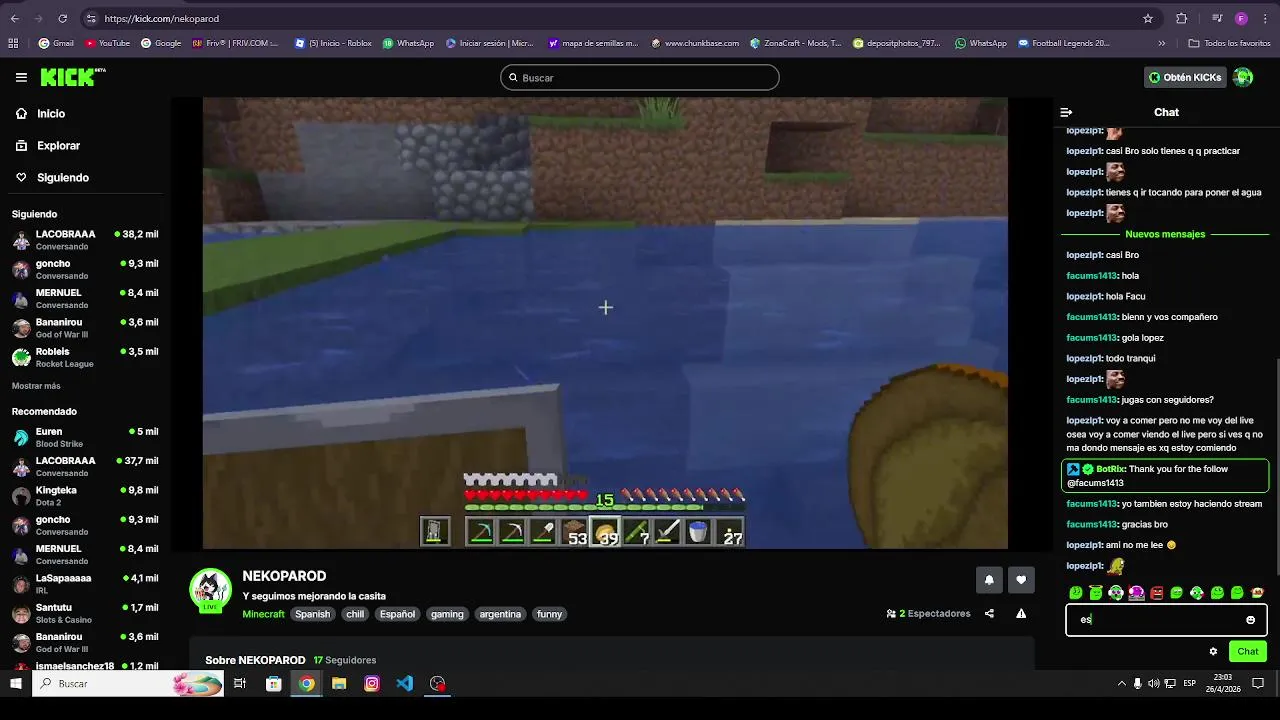Collapse the chat panel using arrow icon

coord(1066,113)
